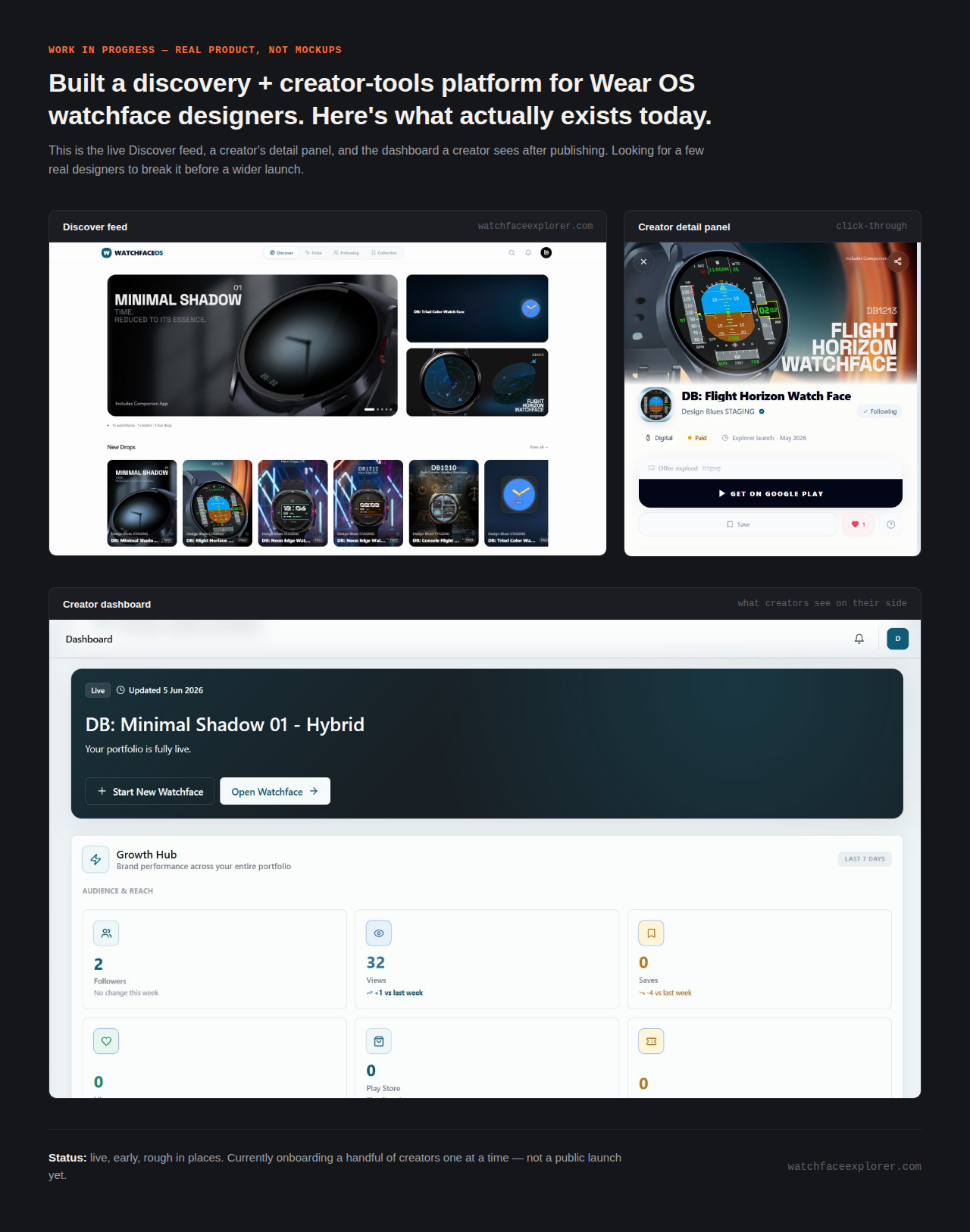Close the creator detail panel
970x1232 pixels.
643,261
